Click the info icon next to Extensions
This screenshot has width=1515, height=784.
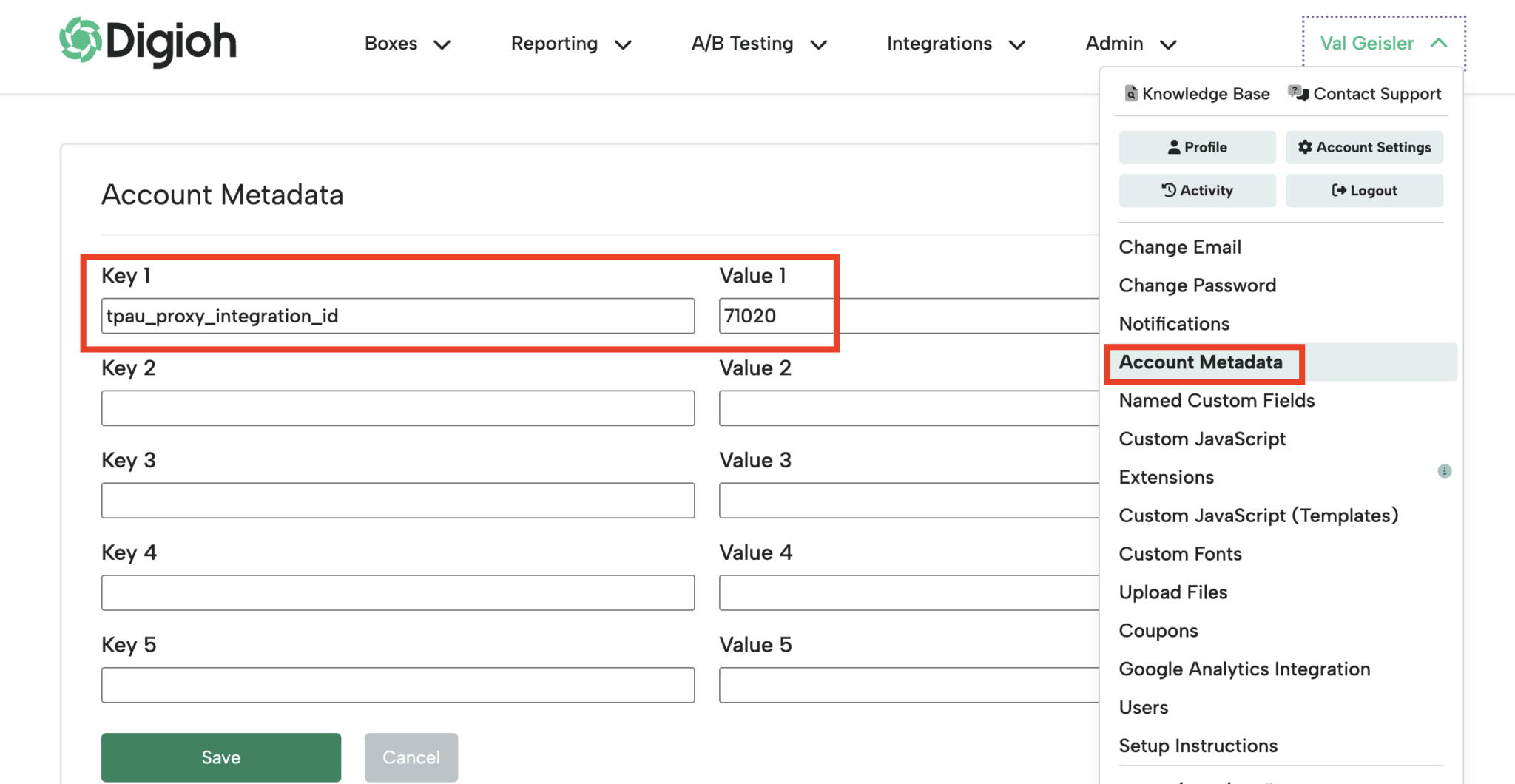pyautogui.click(x=1445, y=471)
